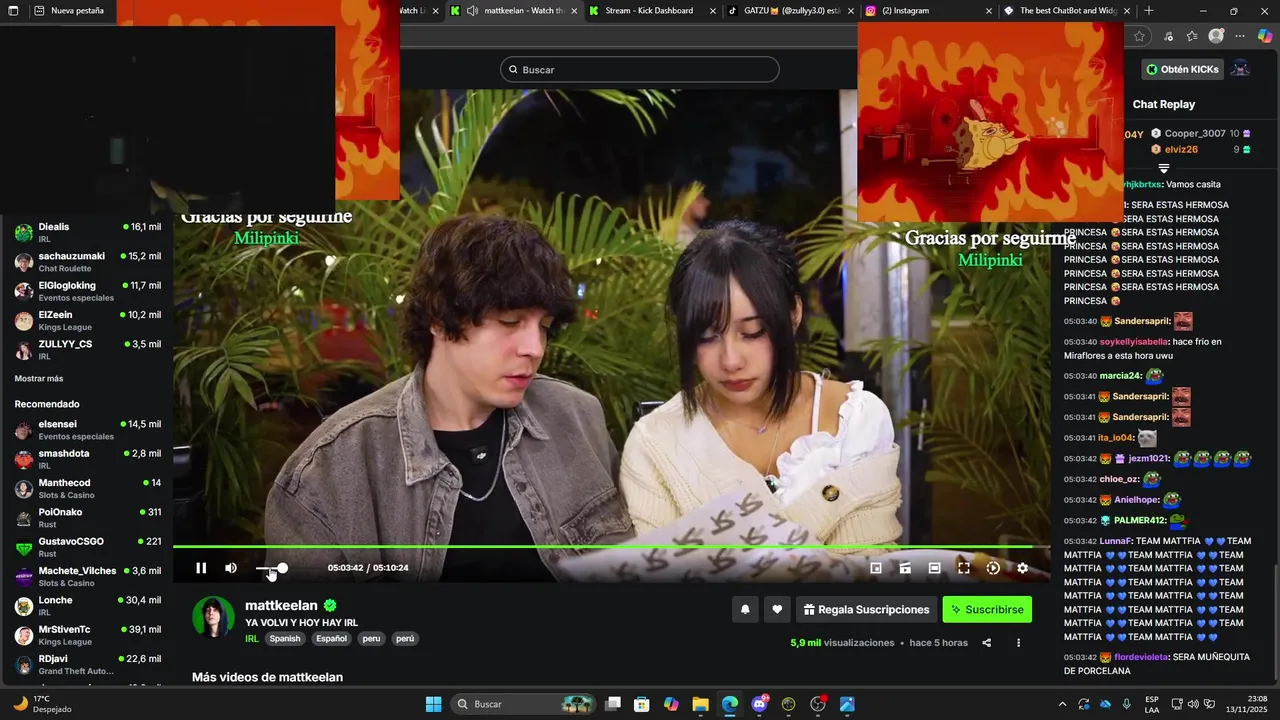Show hidden system tray icons
The height and width of the screenshot is (720, 1280).
(1063, 704)
